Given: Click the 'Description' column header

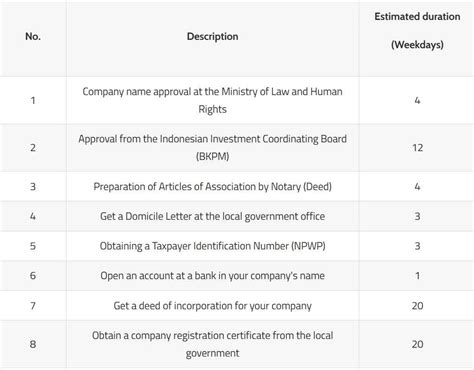Looking at the screenshot, I should [213, 36].
